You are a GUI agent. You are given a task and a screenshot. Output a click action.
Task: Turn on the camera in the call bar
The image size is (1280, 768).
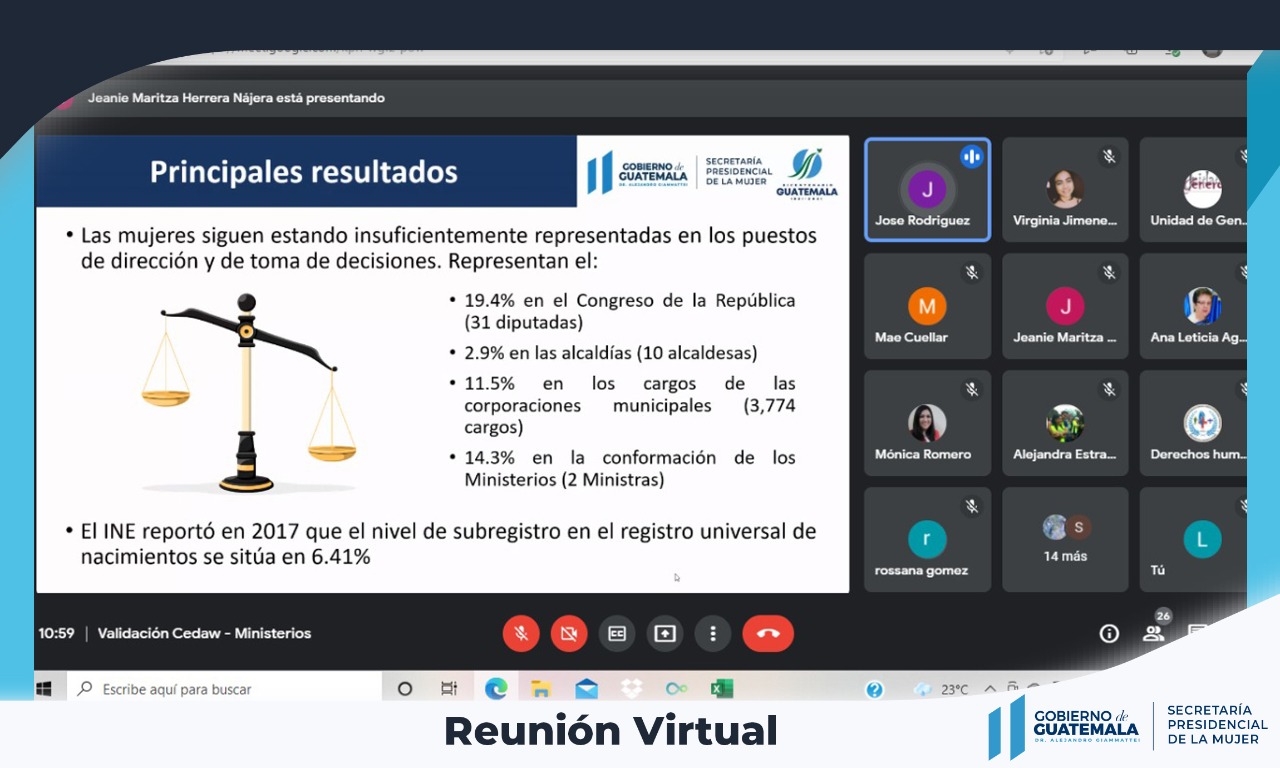click(x=569, y=634)
